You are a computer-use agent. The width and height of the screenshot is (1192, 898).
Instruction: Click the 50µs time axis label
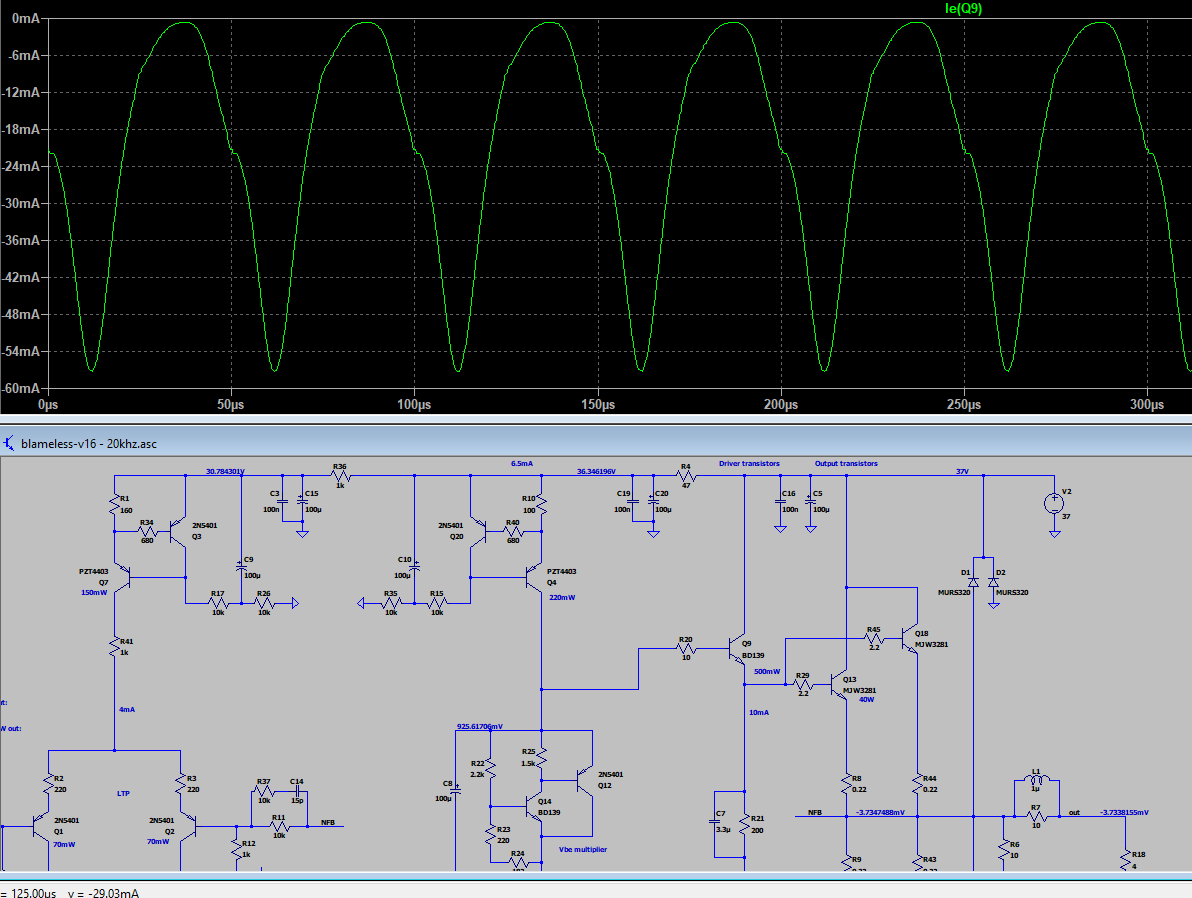click(x=230, y=405)
